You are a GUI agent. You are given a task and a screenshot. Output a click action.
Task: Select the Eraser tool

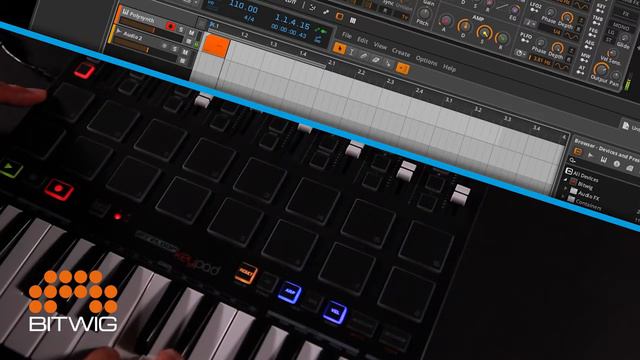(x=376, y=60)
